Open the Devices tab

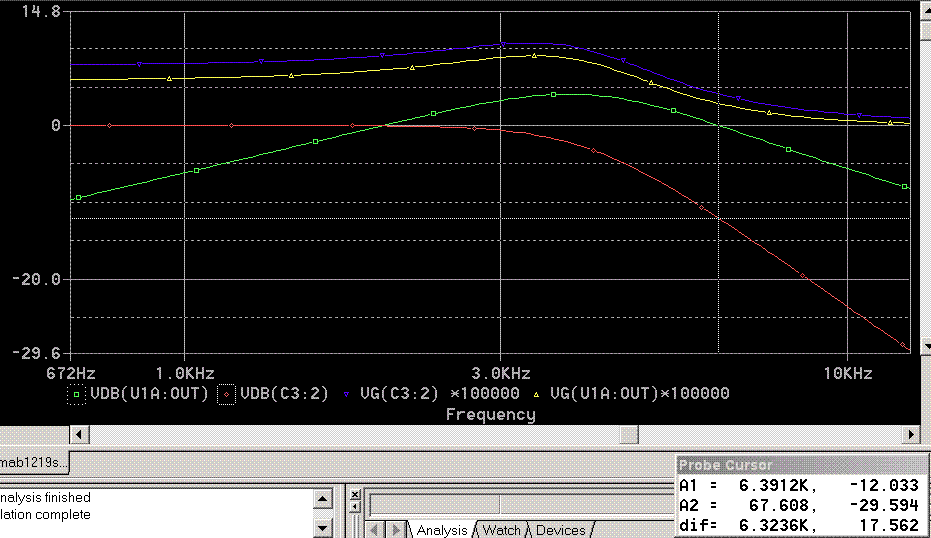point(560,530)
